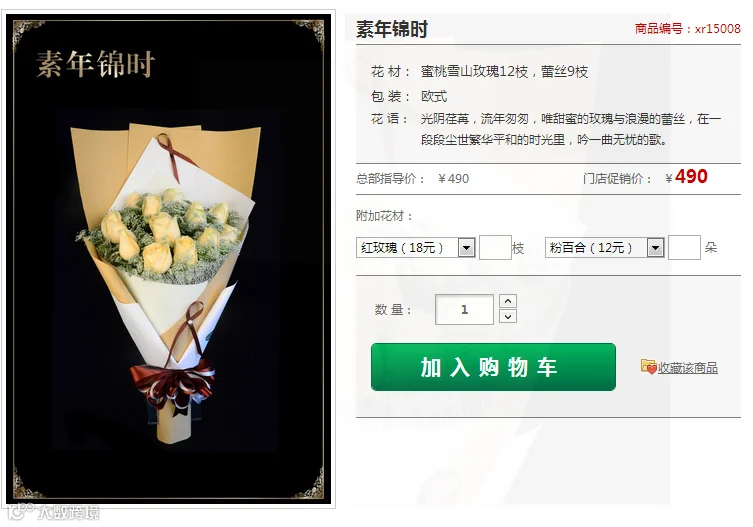Expand the 红玫瑰 (18元) dropdown arrow

(466, 248)
